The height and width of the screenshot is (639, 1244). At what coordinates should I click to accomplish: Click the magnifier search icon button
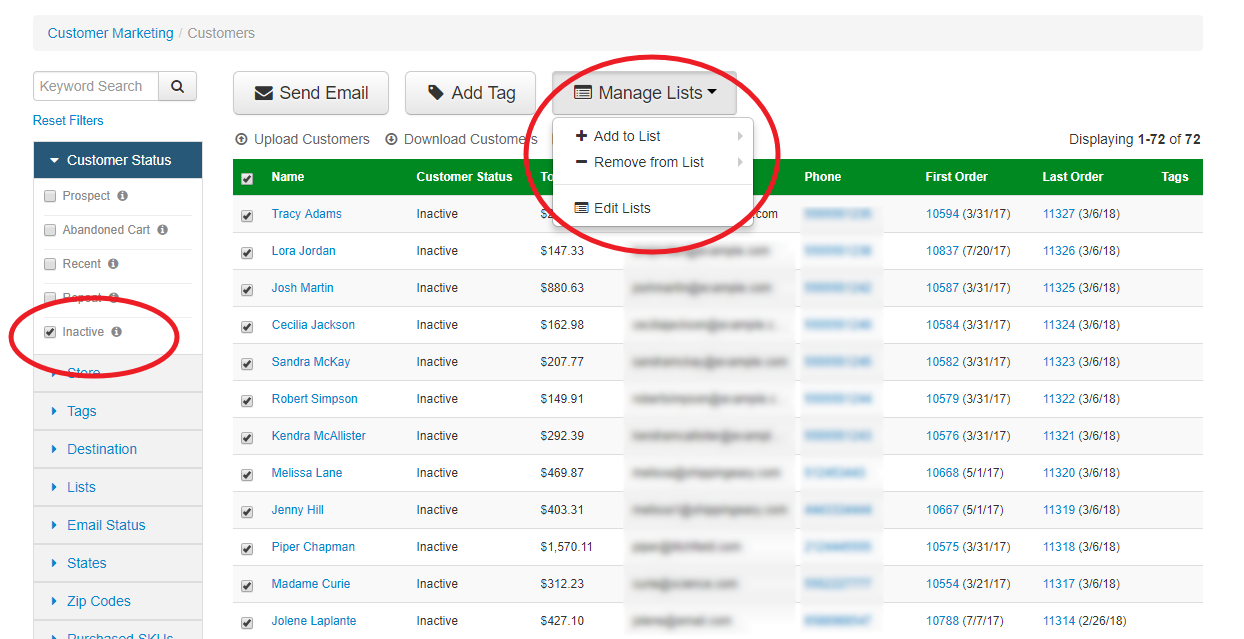tap(177, 86)
